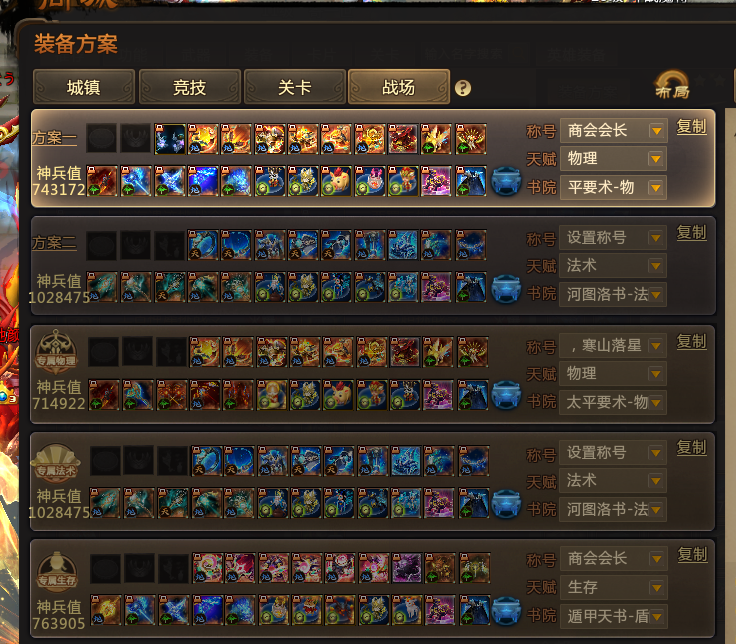This screenshot has height=644, width=736.
Task: Open the 生存 talent dropdown
Action: [x=614, y=587]
